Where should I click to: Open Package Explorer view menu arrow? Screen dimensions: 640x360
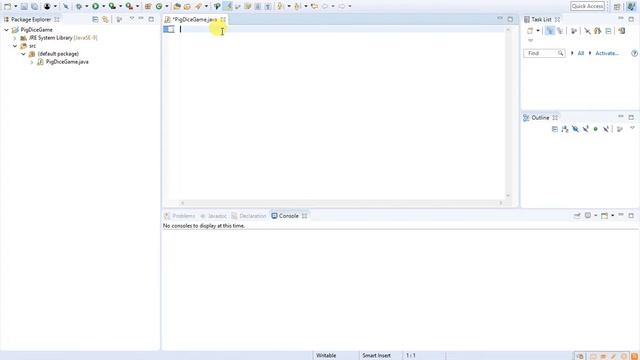click(x=131, y=19)
